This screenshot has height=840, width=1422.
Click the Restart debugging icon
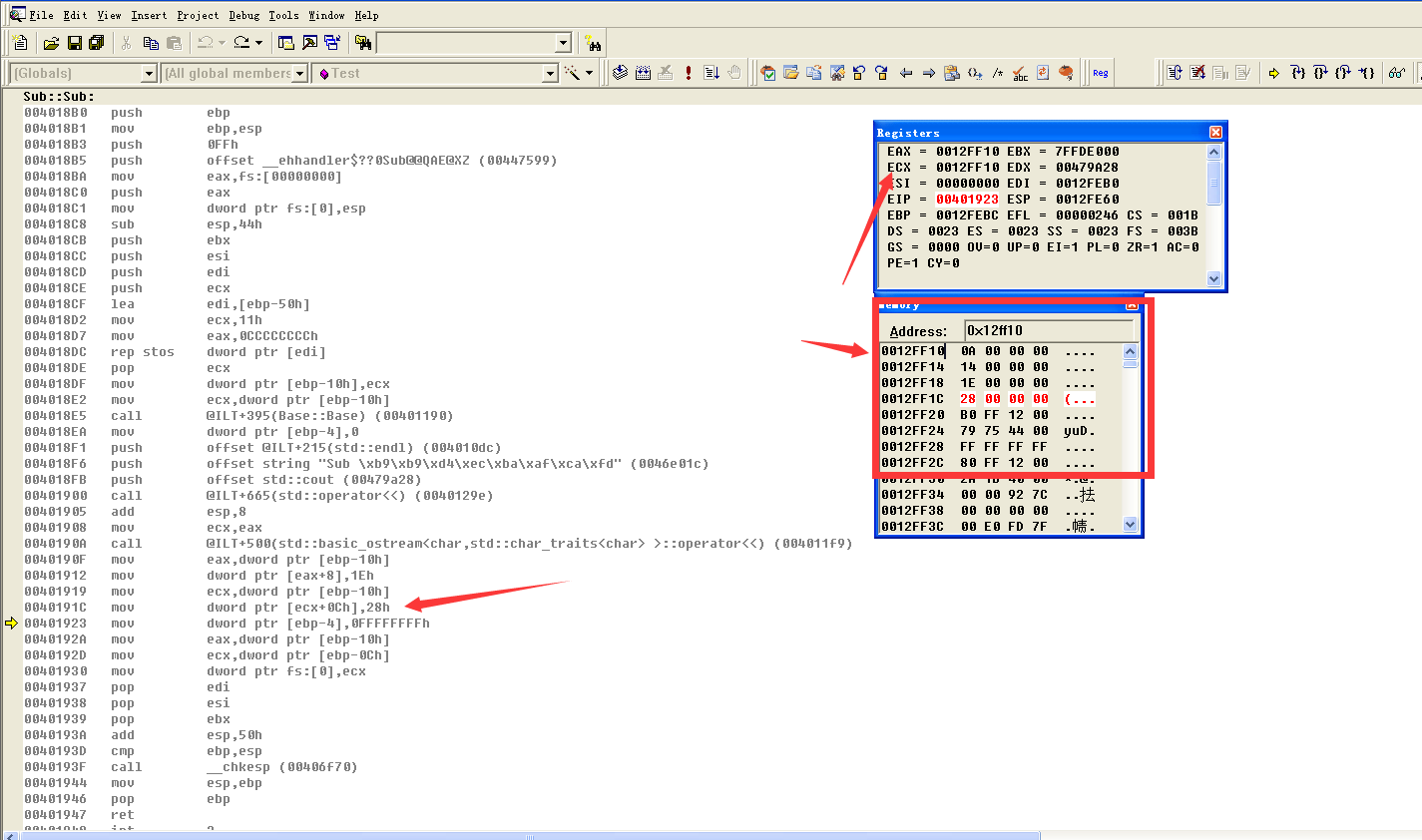(1175, 73)
